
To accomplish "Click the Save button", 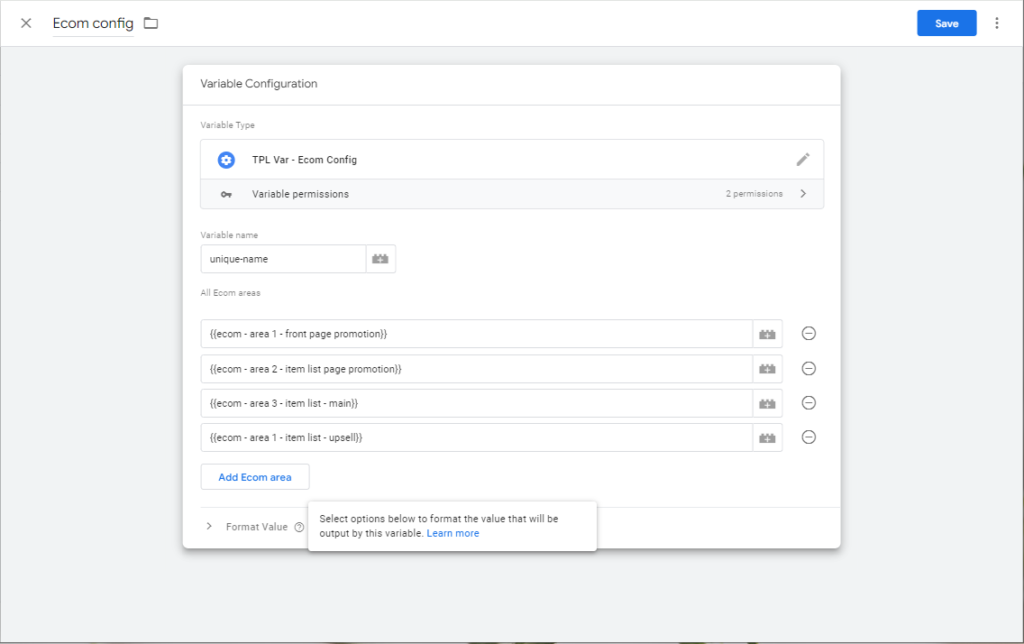I will (946, 23).
